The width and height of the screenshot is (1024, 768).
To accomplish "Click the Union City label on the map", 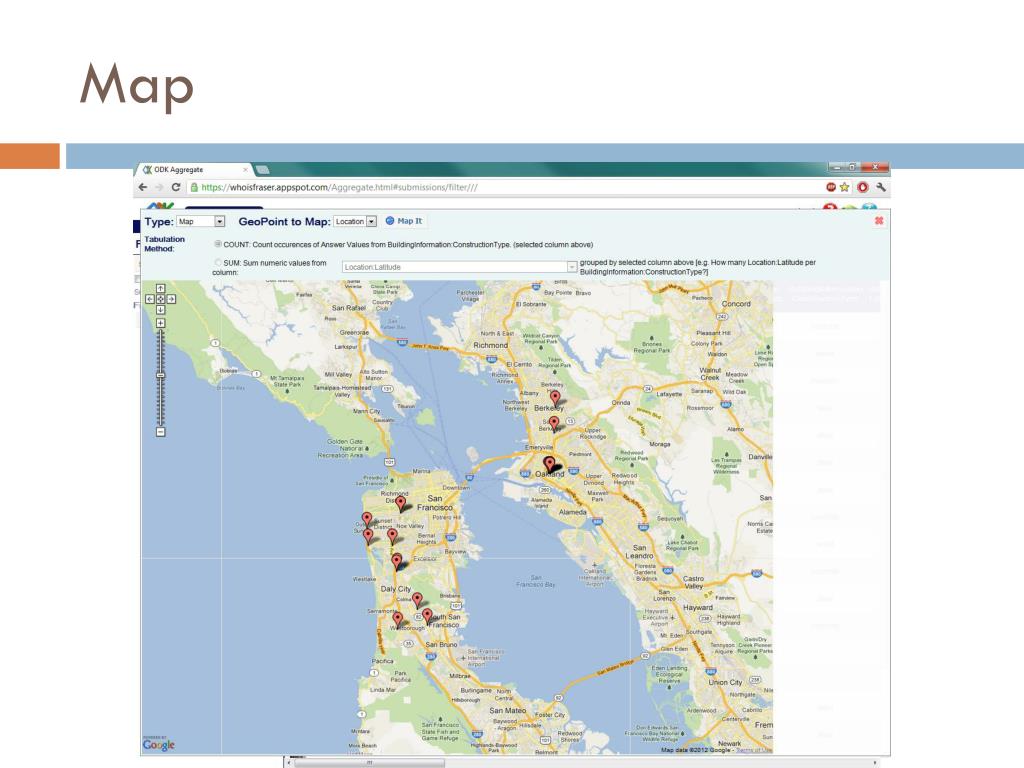I will (725, 682).
